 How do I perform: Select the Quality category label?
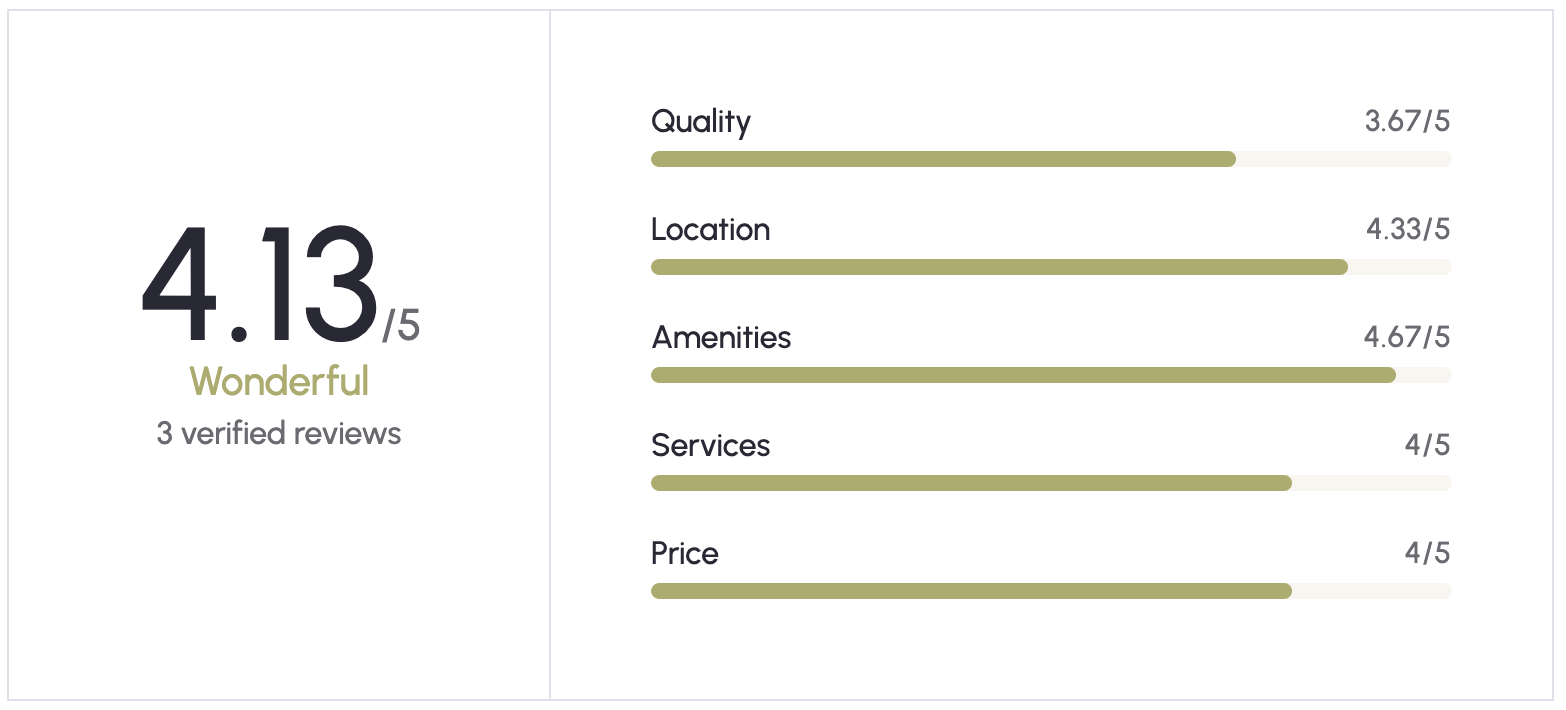[701, 122]
